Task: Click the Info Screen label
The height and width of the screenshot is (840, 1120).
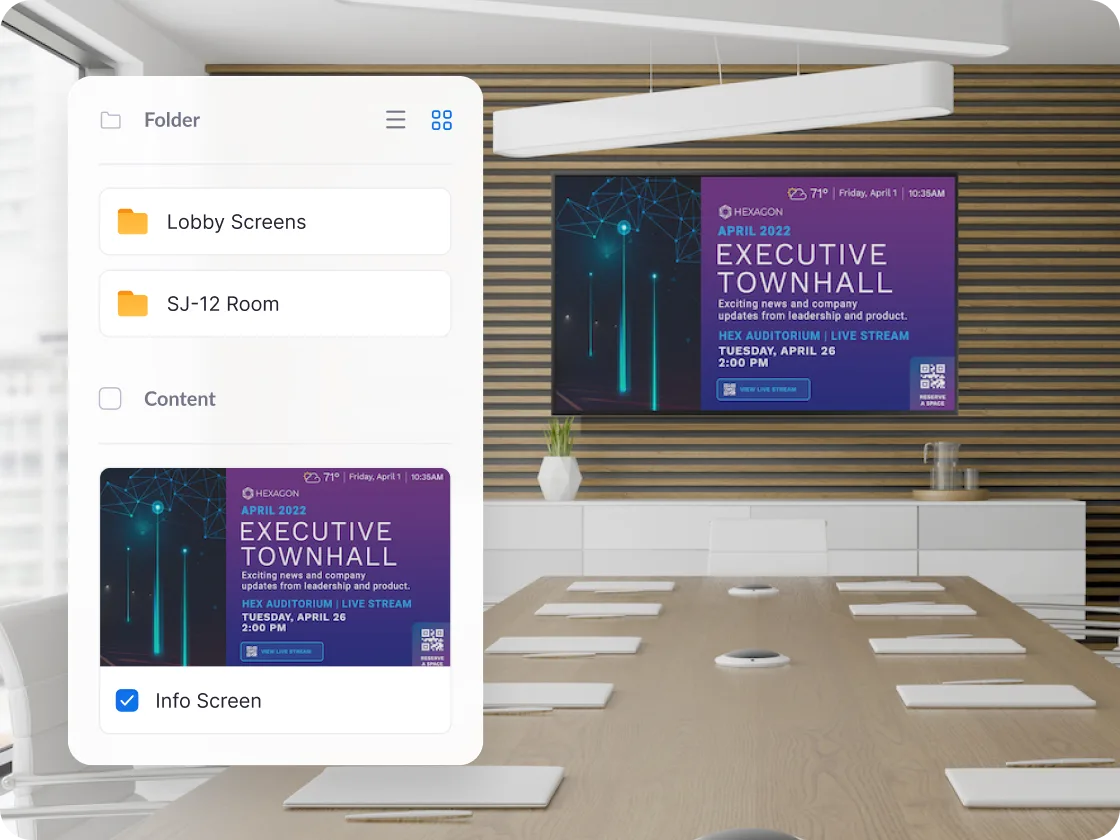Action: coord(209,701)
